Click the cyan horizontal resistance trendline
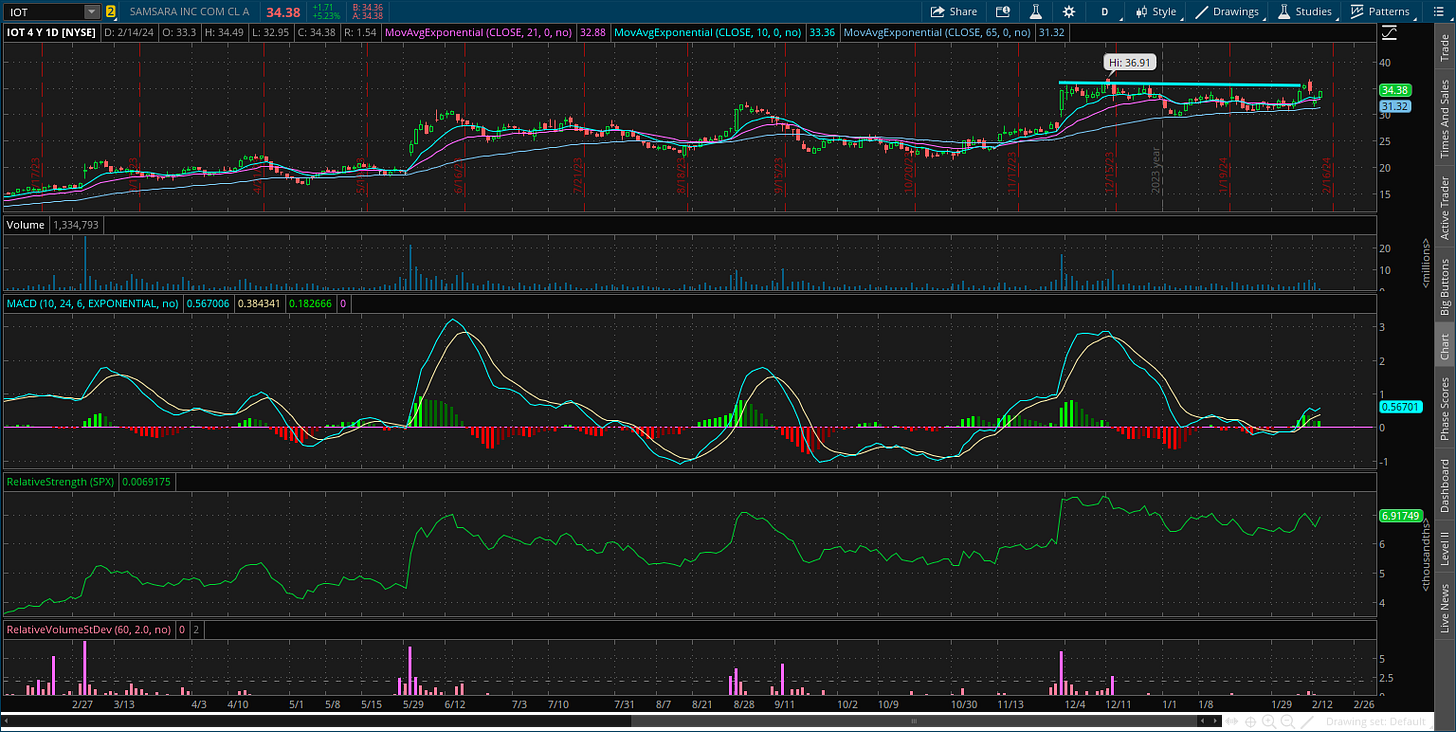This screenshot has width=1456, height=732. (x=1180, y=84)
